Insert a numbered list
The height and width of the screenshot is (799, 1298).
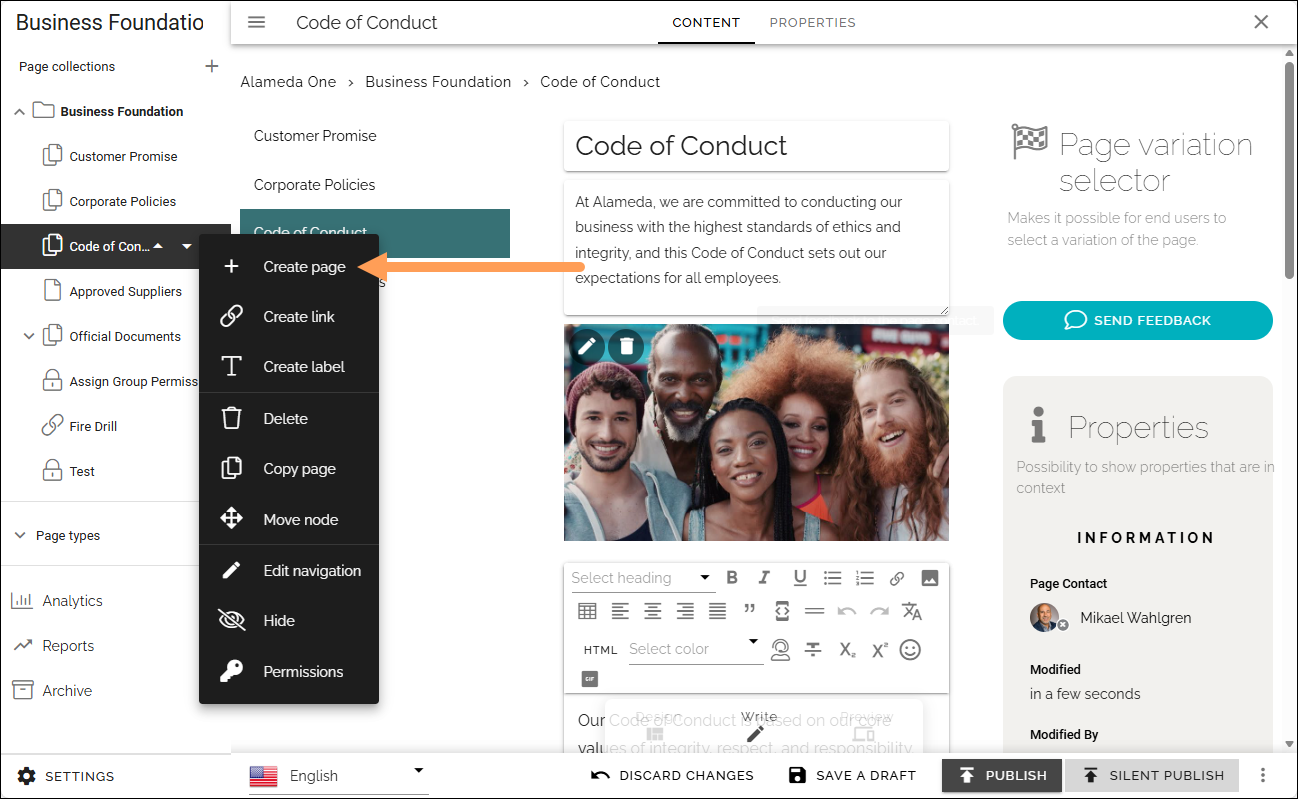[865, 578]
